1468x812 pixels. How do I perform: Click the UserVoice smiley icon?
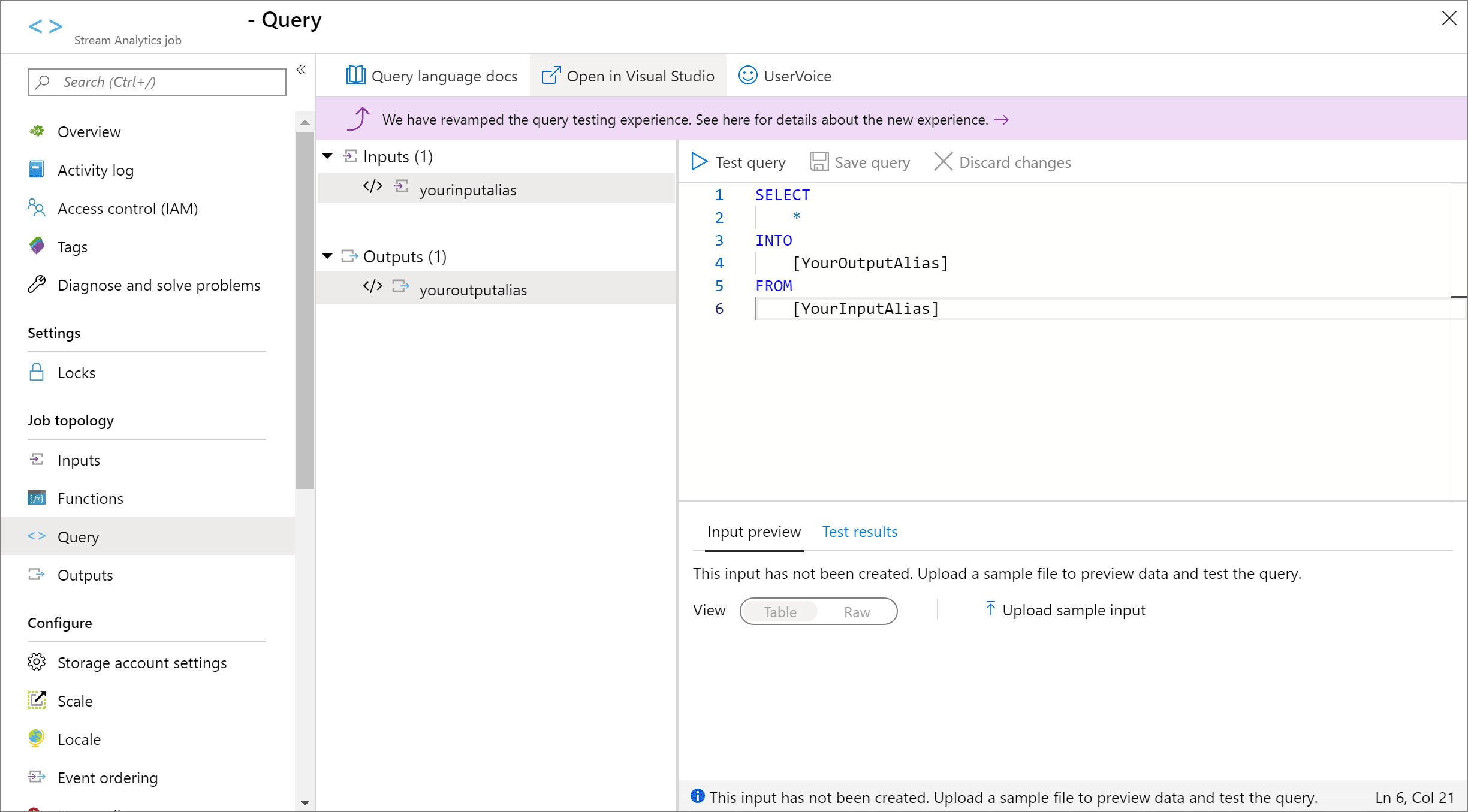coord(747,76)
